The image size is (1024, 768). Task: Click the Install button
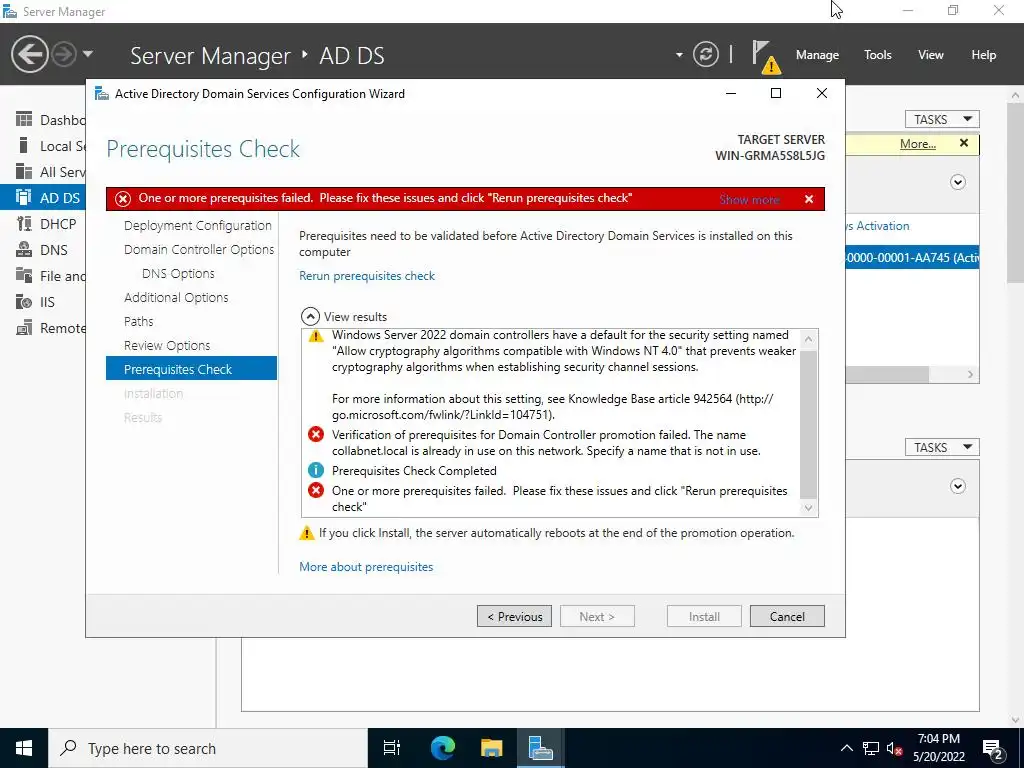(x=704, y=616)
